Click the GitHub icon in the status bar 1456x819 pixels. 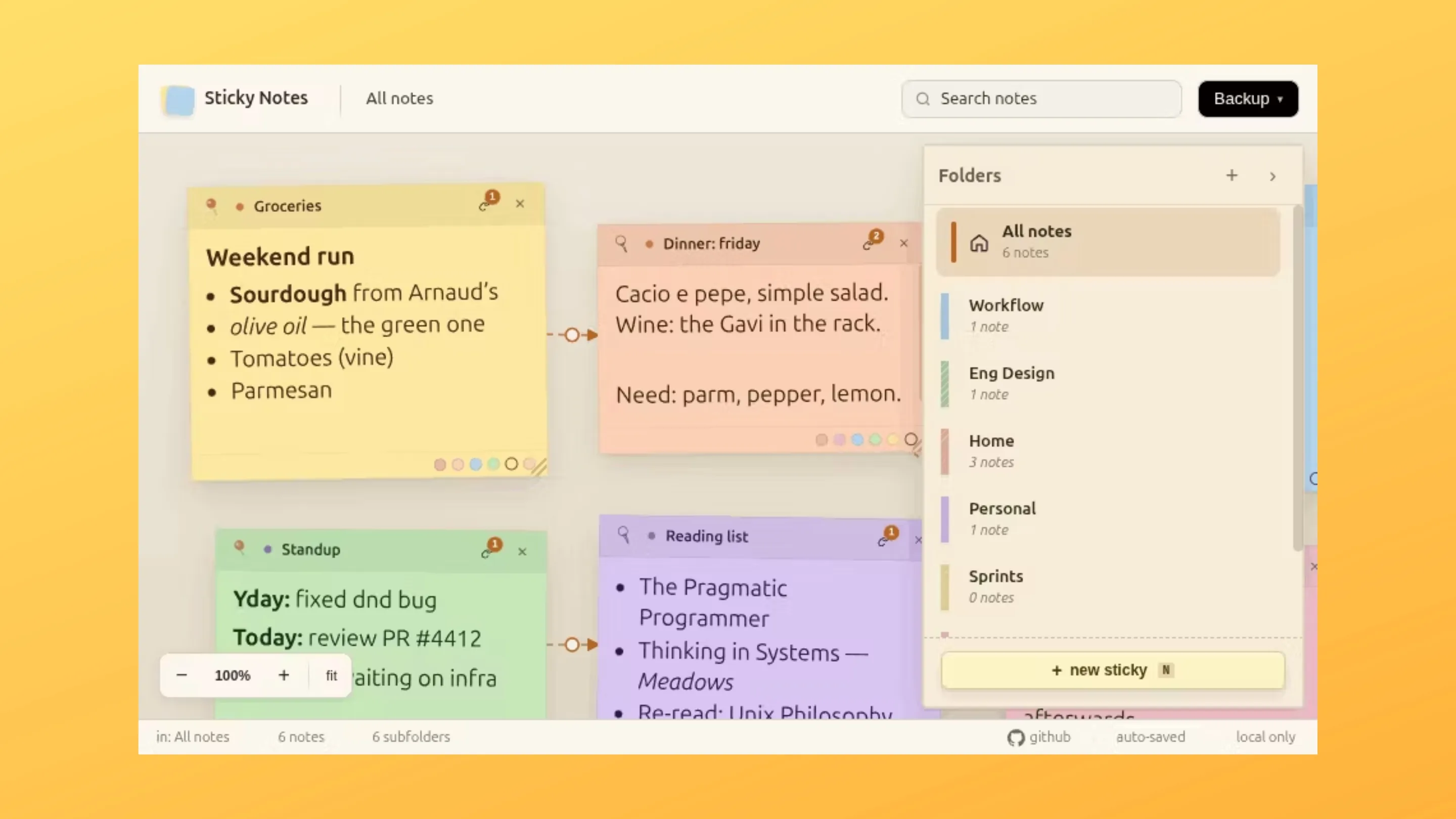pos(1016,737)
